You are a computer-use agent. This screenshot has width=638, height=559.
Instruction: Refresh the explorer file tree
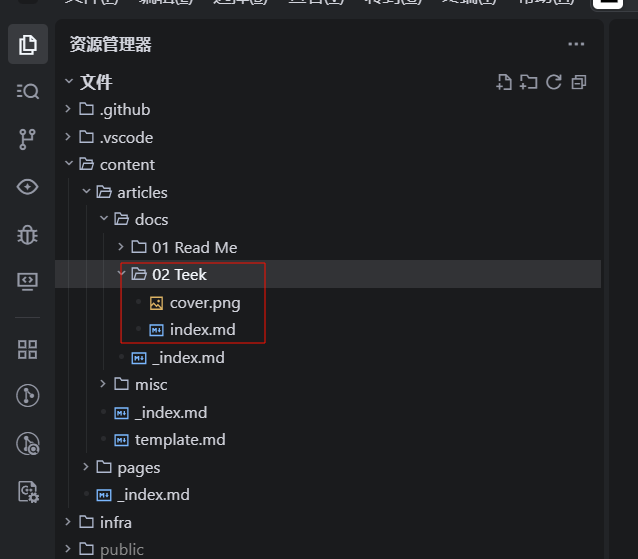click(554, 82)
